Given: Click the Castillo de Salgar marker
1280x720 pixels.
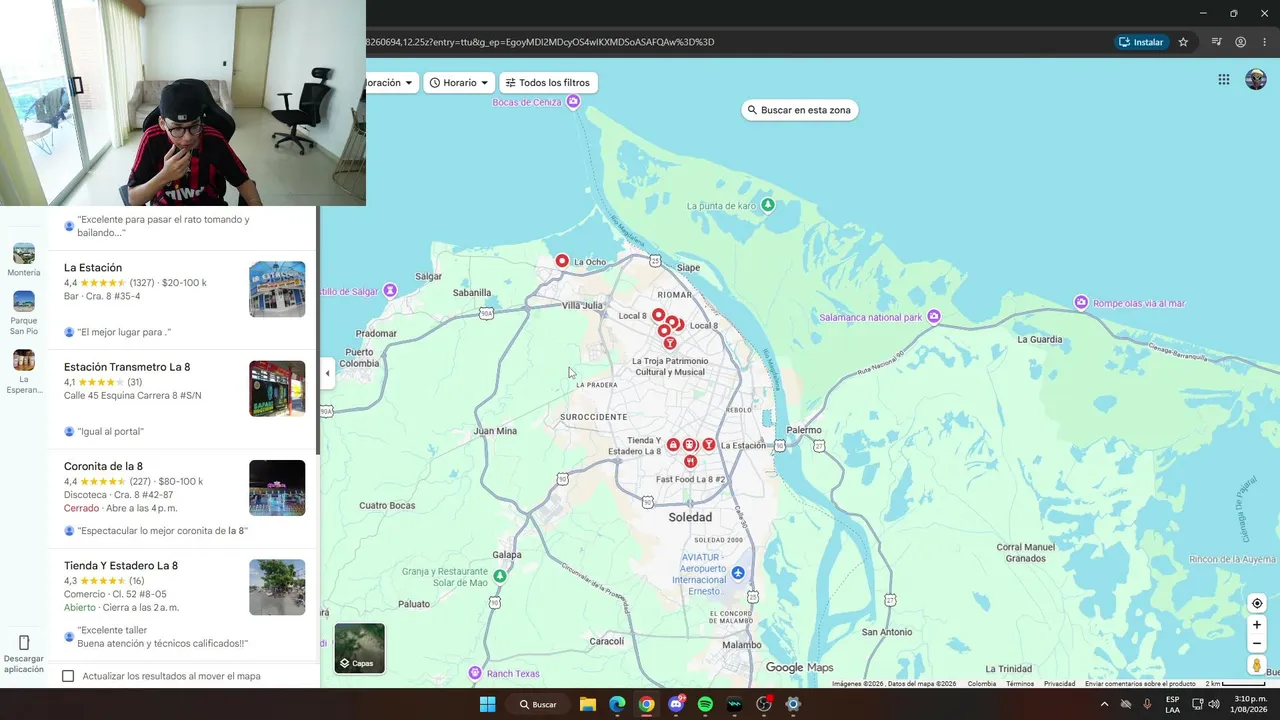Looking at the screenshot, I should click(x=390, y=290).
